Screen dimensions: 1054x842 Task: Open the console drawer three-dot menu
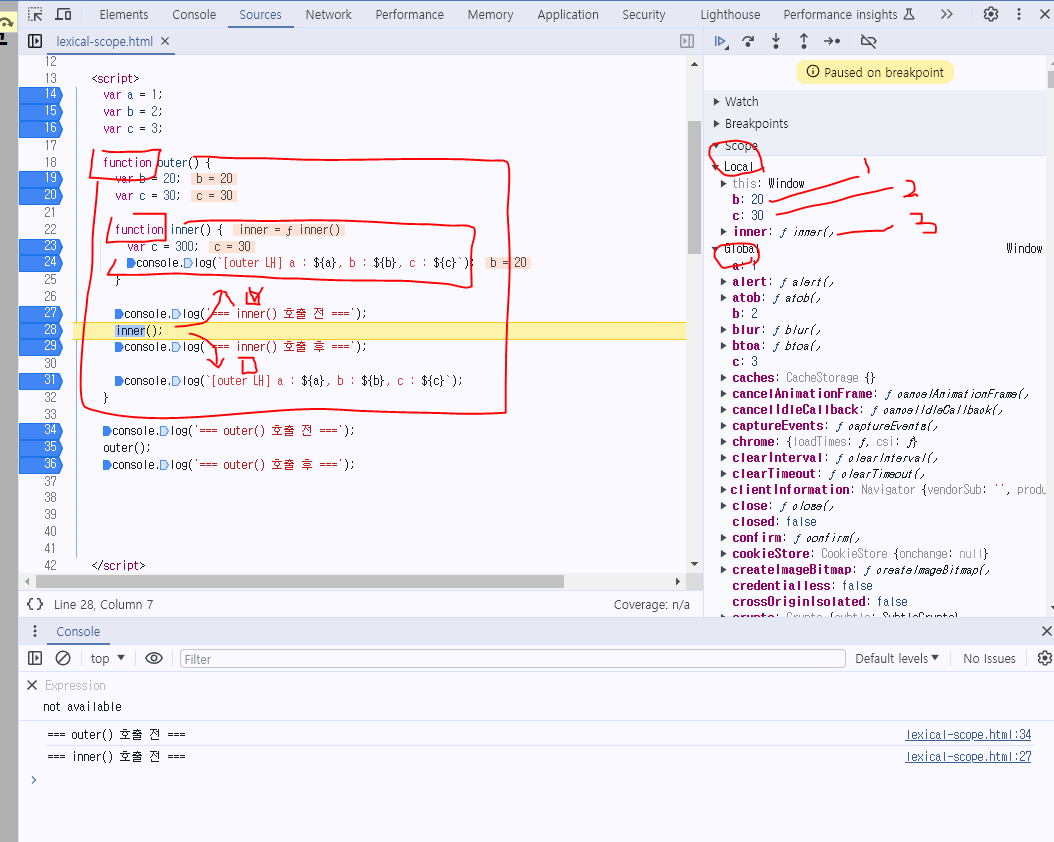[35, 631]
